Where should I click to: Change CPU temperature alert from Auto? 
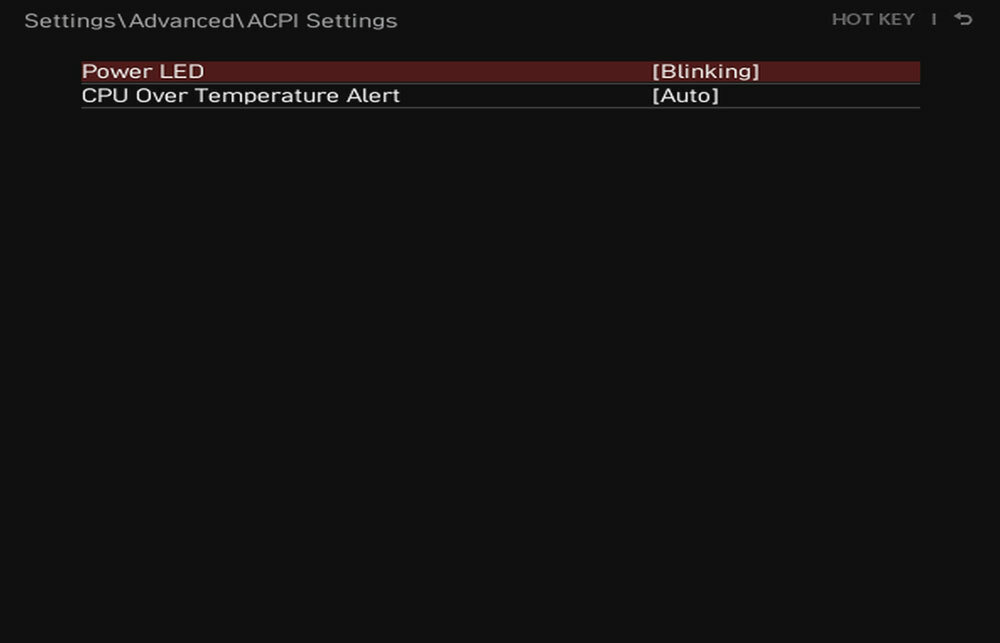pyautogui.click(x=685, y=96)
